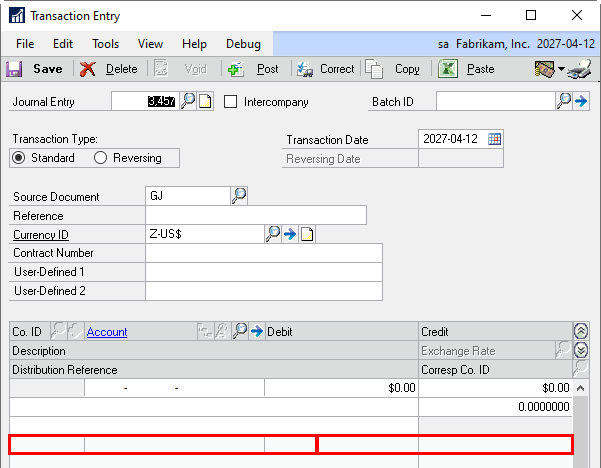Open the Debug menu
This screenshot has width=601, height=468.
click(x=243, y=44)
